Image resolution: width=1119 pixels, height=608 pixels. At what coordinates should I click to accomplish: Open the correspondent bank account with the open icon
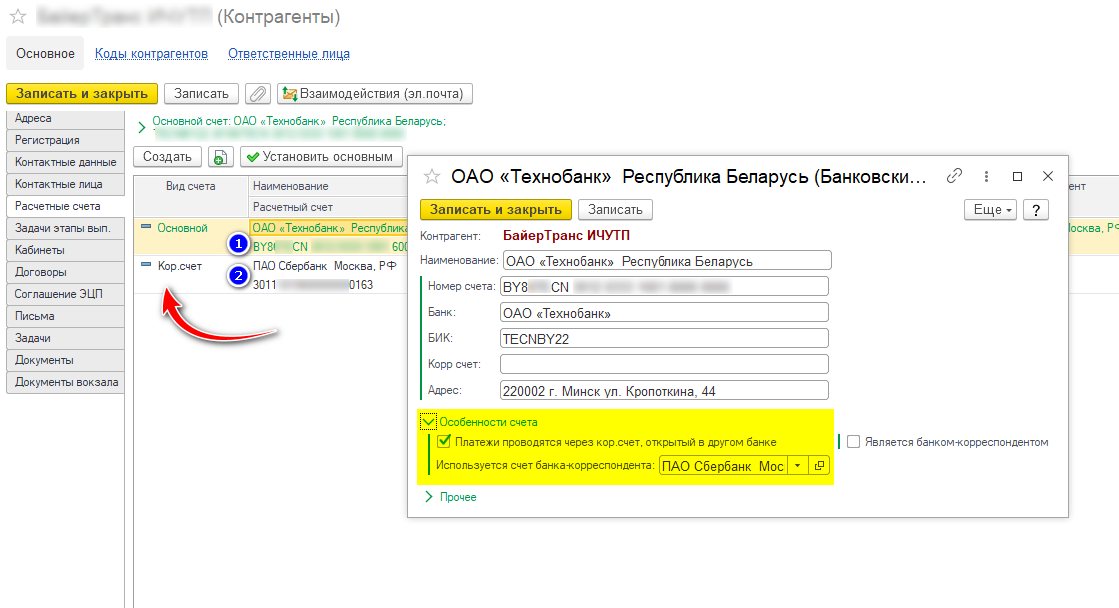click(819, 466)
